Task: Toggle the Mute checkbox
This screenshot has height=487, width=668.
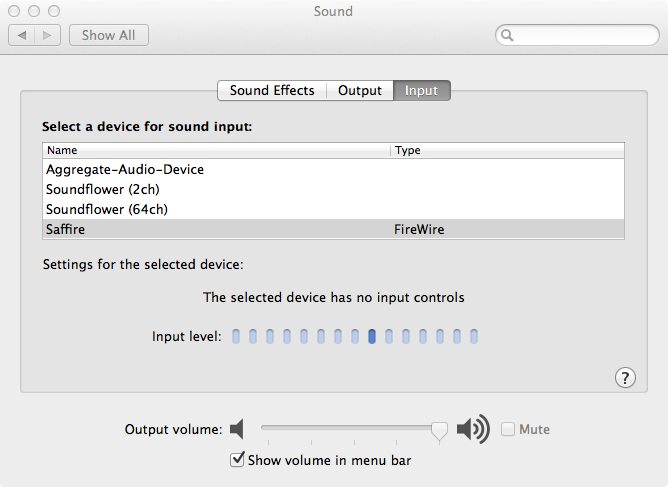Action: click(508, 430)
